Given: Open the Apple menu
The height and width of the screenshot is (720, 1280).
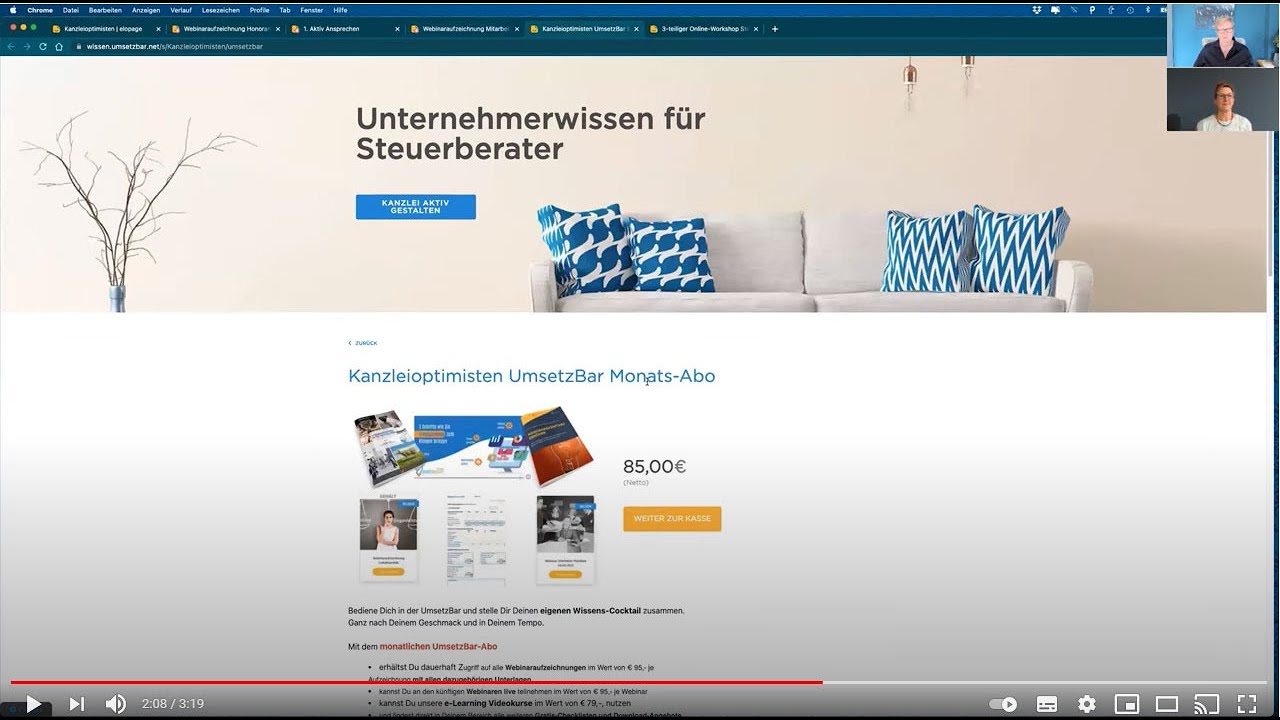Looking at the screenshot, I should (13, 10).
